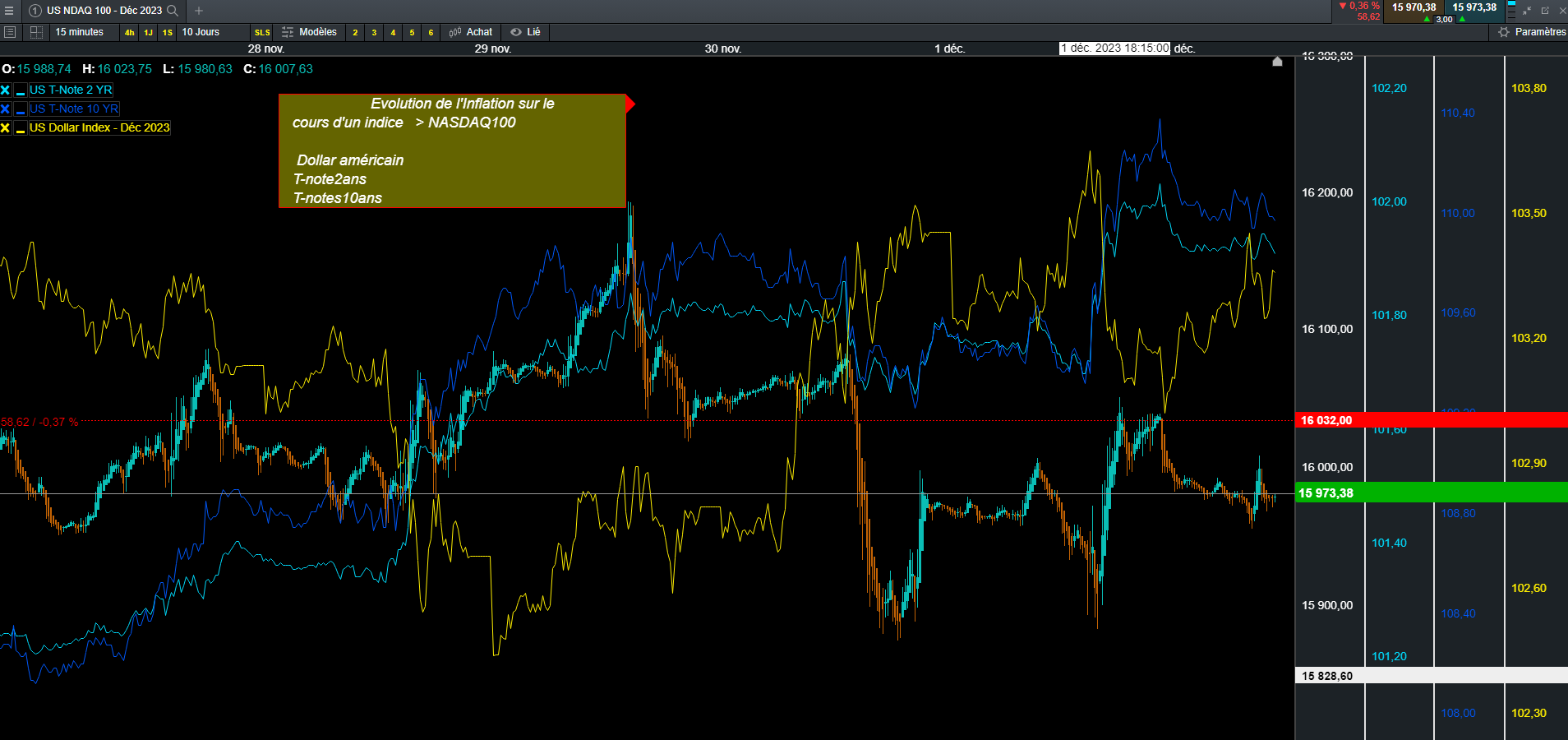Shrink the chart window with collapse arrows
This screenshot has height=740, width=1568.
click(1527, 11)
